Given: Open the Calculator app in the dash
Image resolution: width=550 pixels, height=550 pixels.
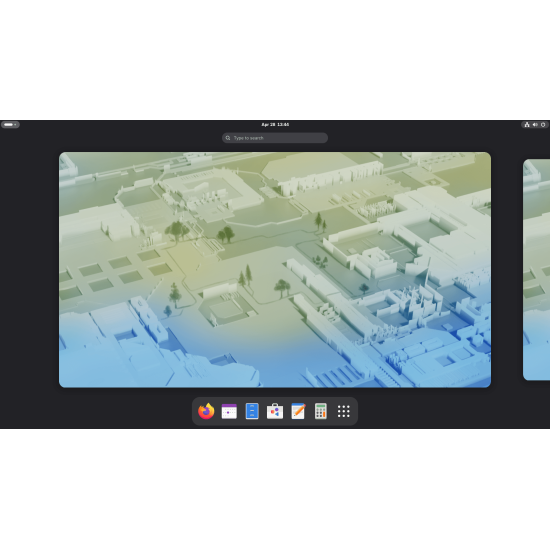Looking at the screenshot, I should point(321,411).
